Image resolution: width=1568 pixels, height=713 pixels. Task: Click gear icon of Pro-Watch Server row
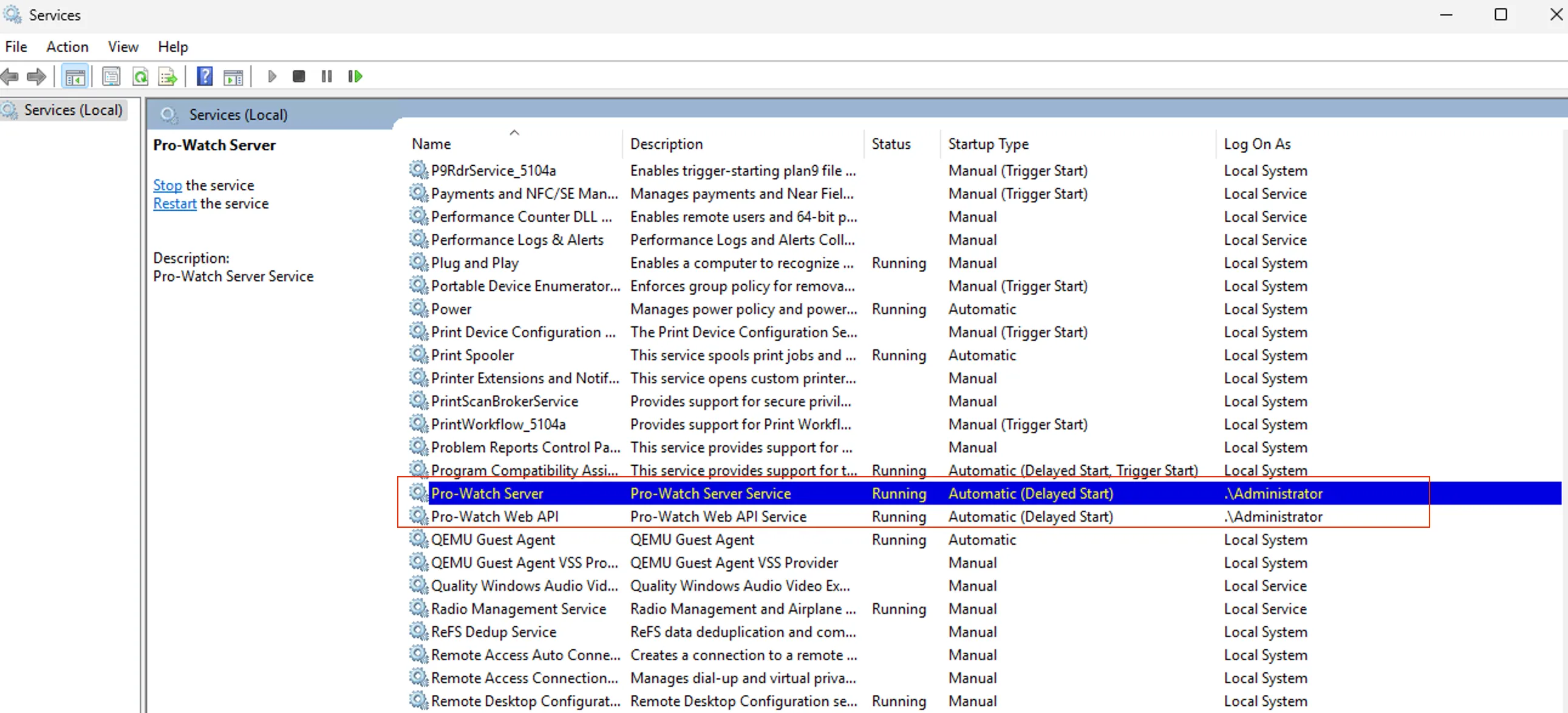(x=418, y=493)
